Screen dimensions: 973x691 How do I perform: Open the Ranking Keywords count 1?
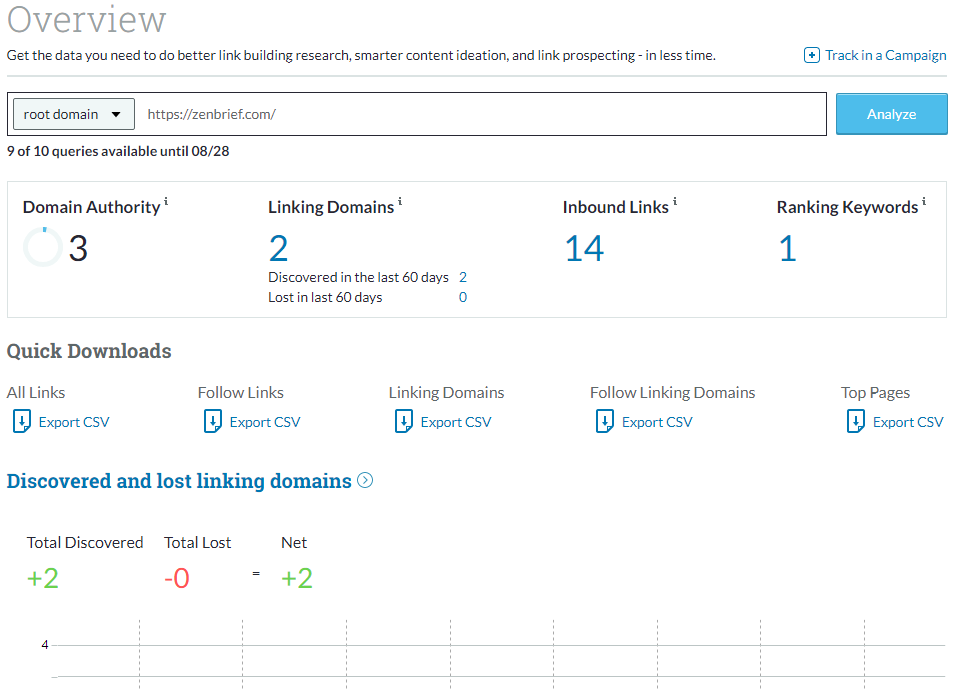pos(787,248)
